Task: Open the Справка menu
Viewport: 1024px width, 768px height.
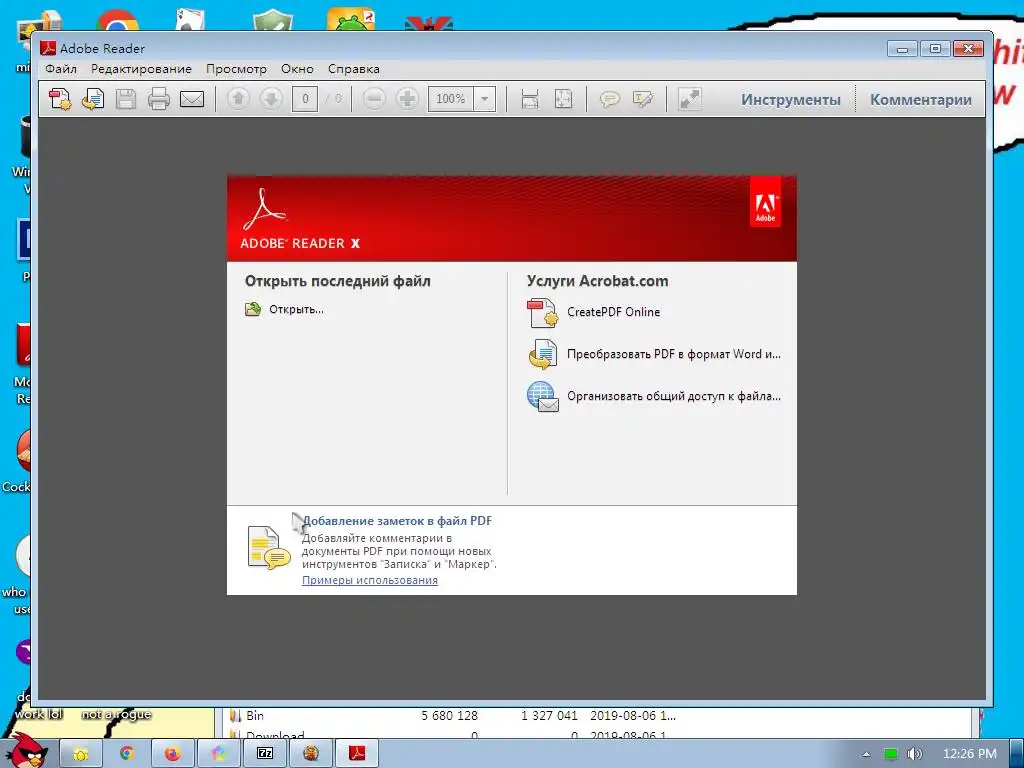Action: (x=353, y=69)
